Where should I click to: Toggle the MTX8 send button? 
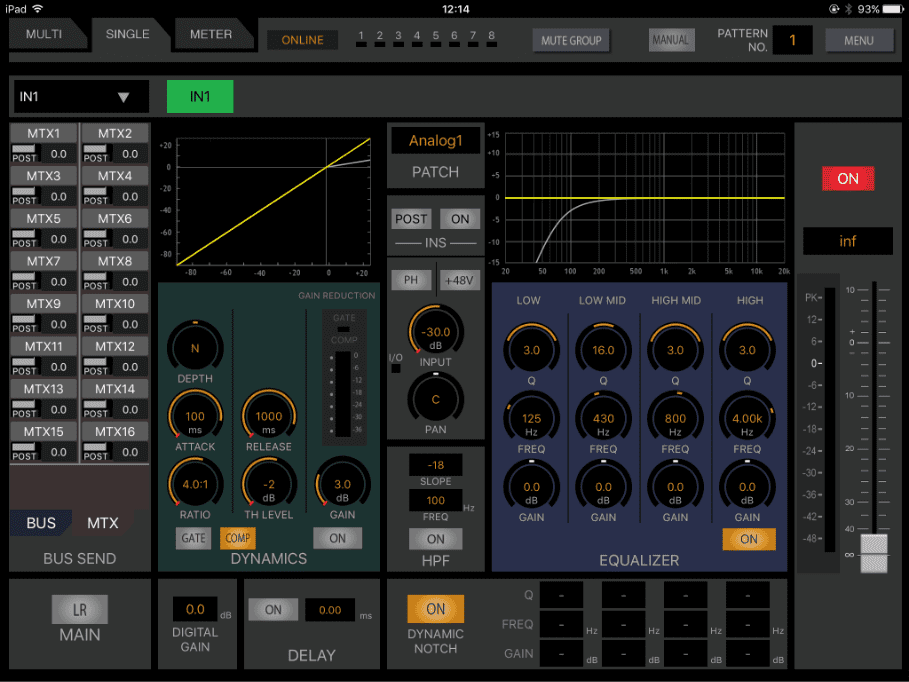[x=115, y=261]
